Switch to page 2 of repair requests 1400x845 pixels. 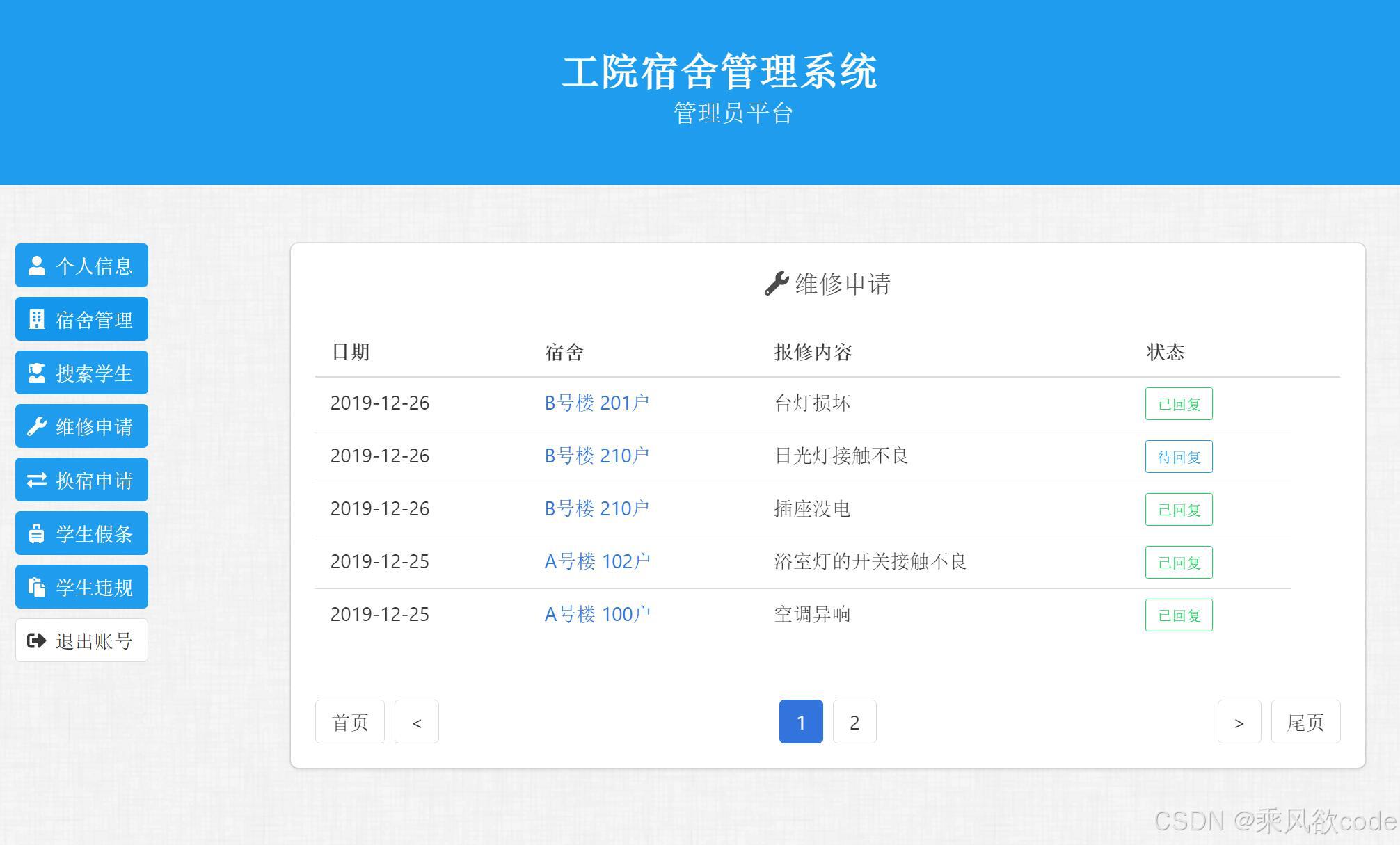(854, 721)
